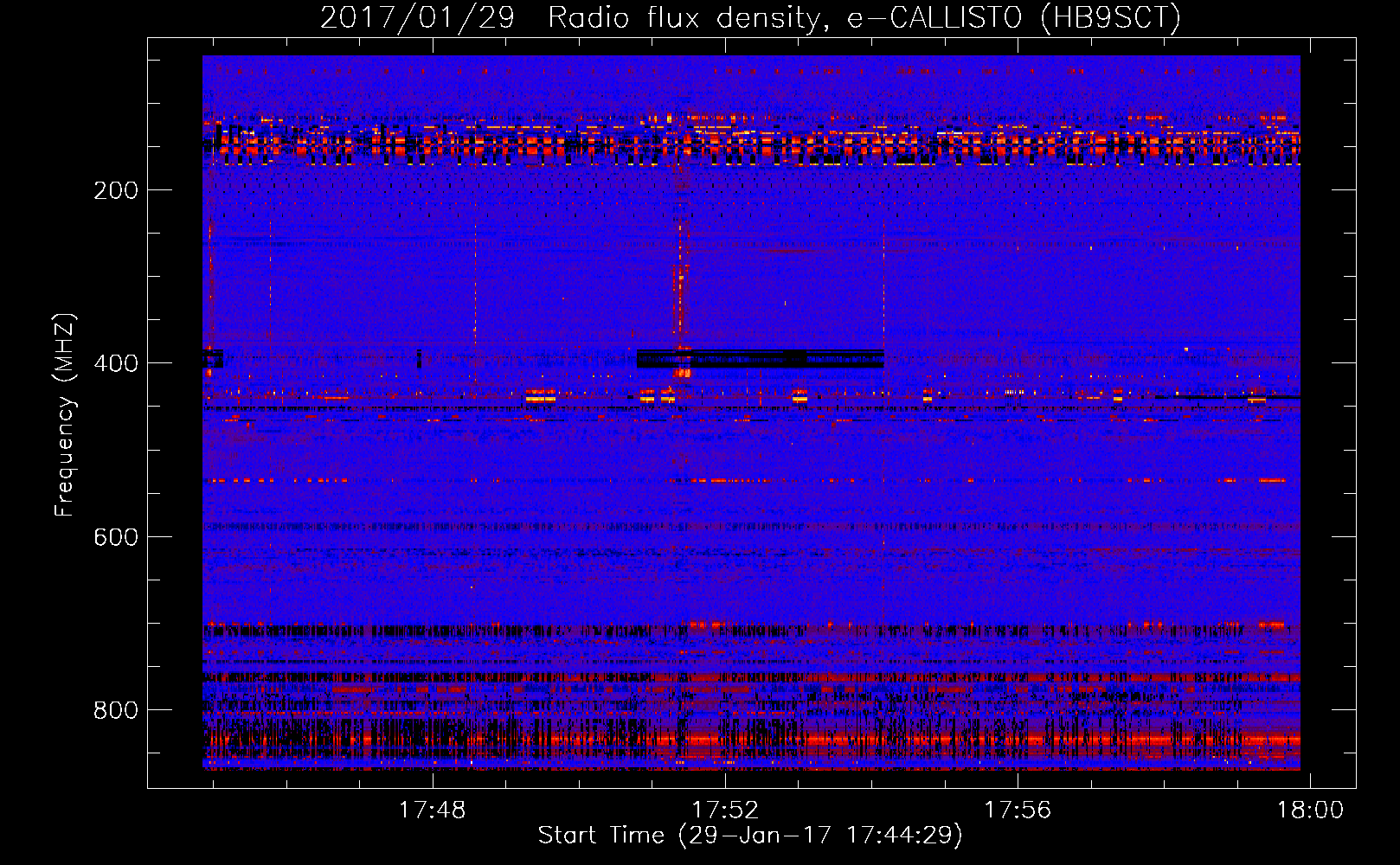The width and height of the screenshot is (1400, 865).
Task: Click the bright red band below 800 MHz
Action: 752,740
